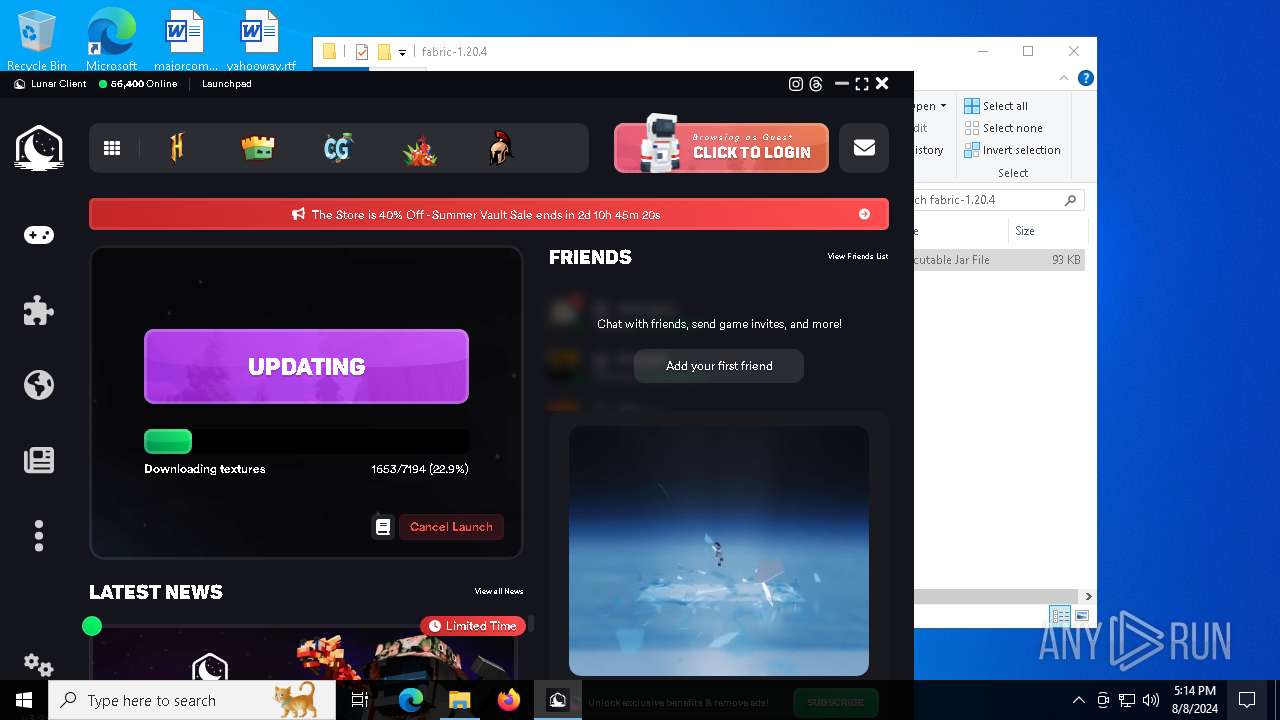Cancel the game launch
The width and height of the screenshot is (1280, 720).
(451, 526)
